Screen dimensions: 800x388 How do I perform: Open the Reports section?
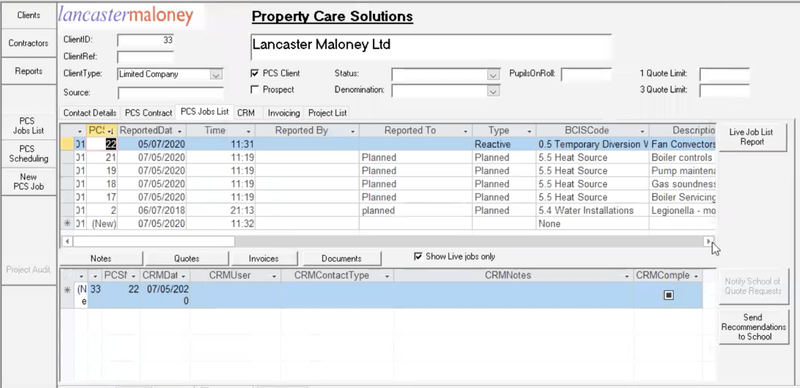click(29, 71)
